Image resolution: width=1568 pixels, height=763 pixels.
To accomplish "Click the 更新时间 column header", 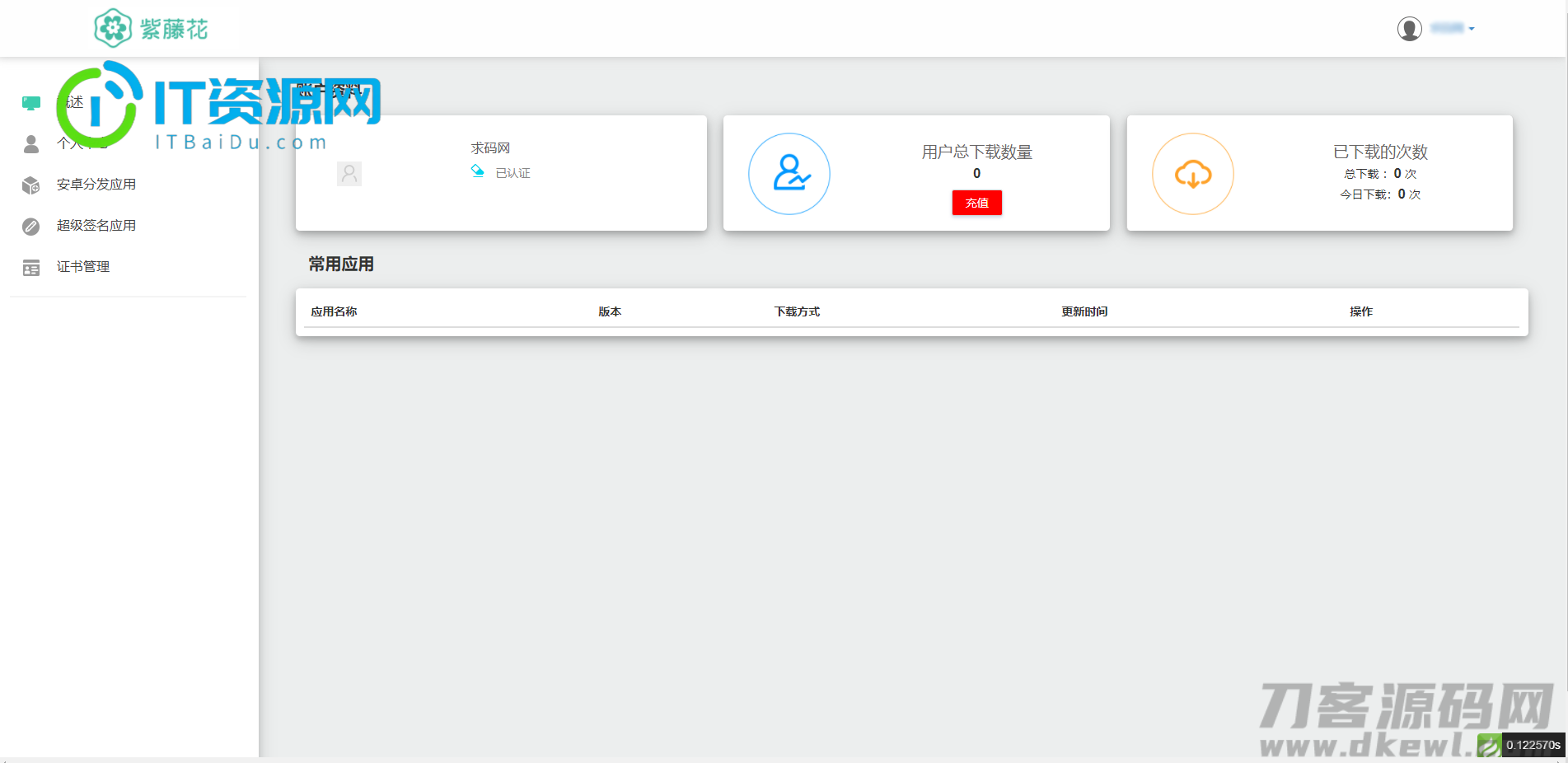I will pos(1084,311).
